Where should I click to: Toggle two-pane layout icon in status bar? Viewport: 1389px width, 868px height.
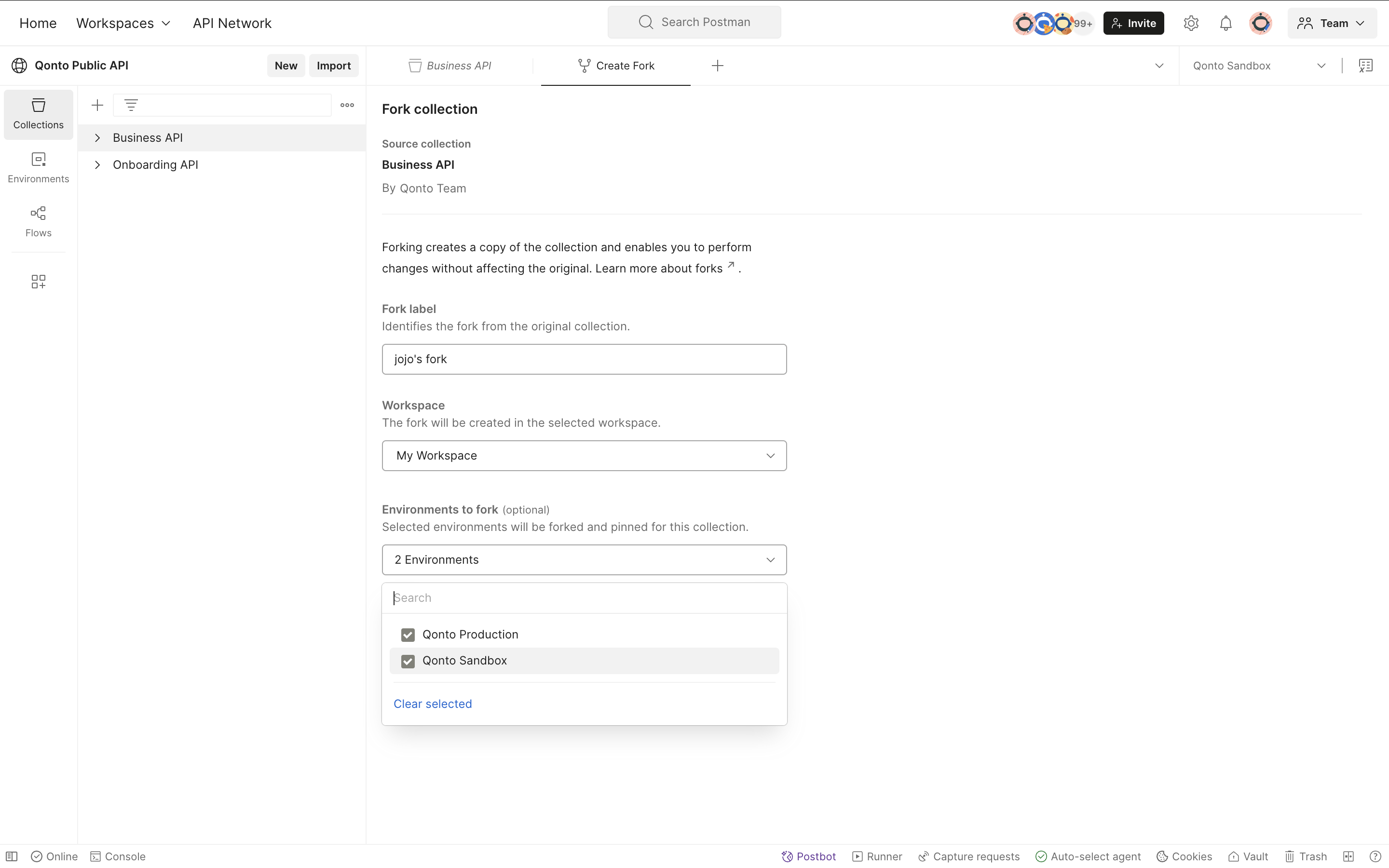[1348, 856]
